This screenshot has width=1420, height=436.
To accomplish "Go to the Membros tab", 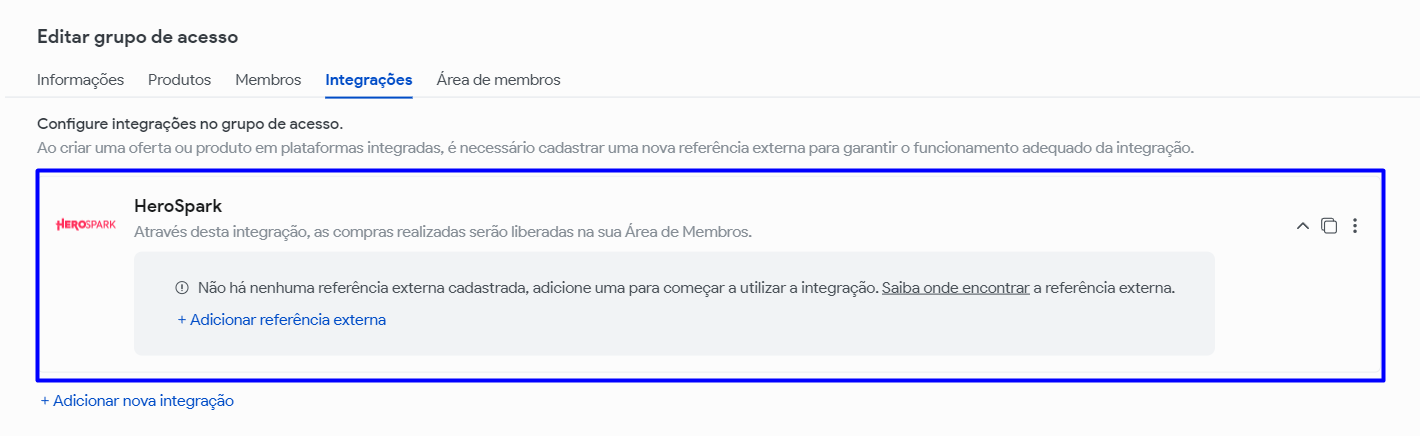I will (268, 80).
